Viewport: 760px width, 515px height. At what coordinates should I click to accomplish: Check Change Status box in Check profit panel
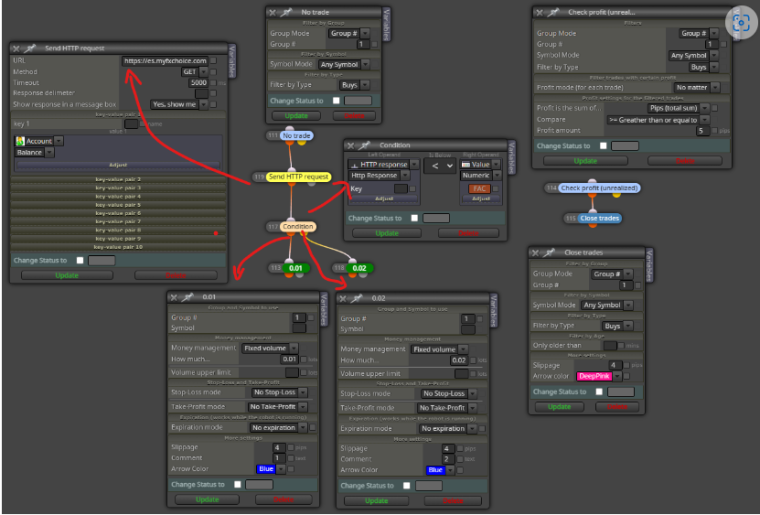pyautogui.click(x=603, y=146)
